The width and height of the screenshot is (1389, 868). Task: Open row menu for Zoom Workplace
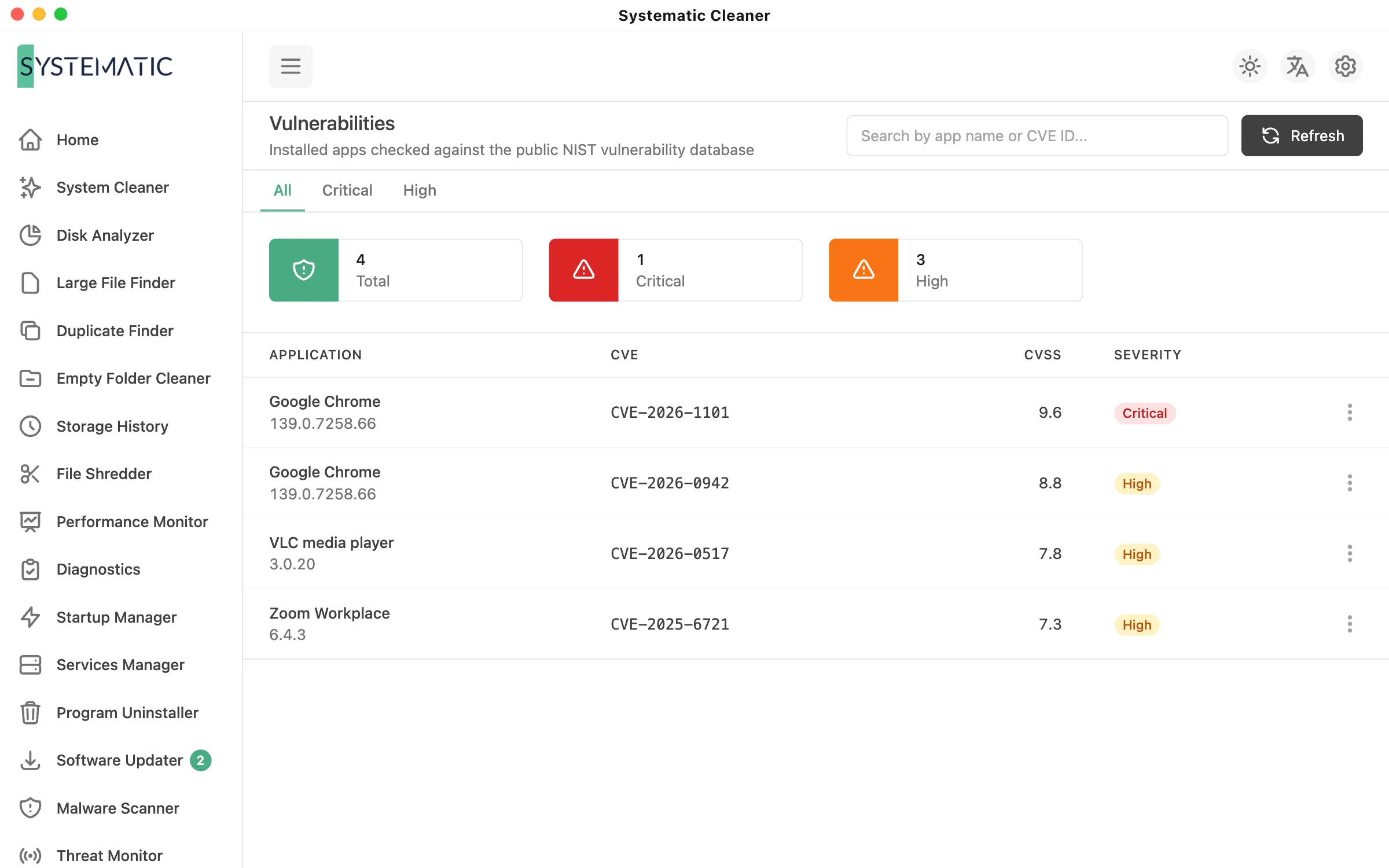pyautogui.click(x=1350, y=624)
